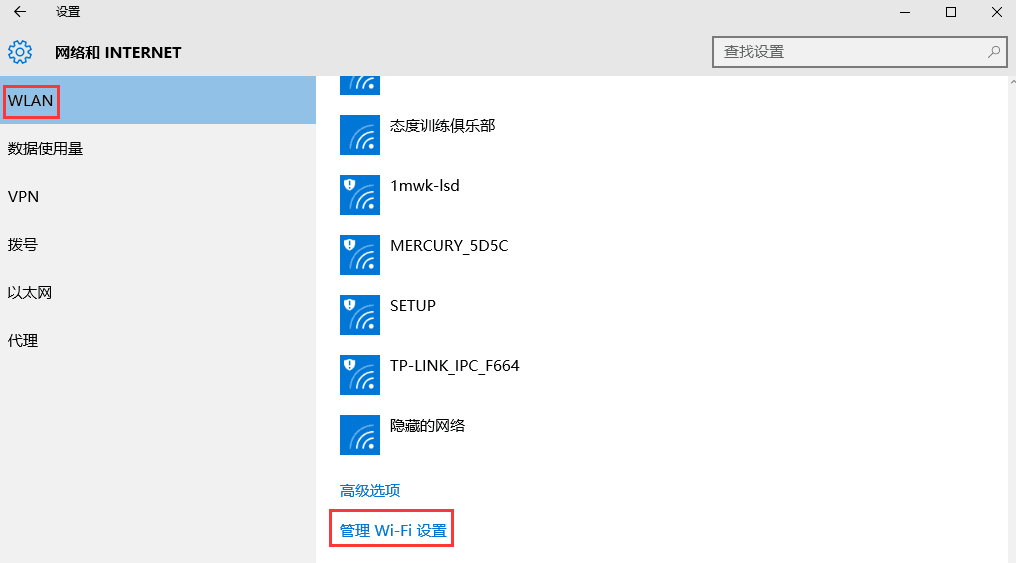Go back with the arrow button

pos(20,12)
